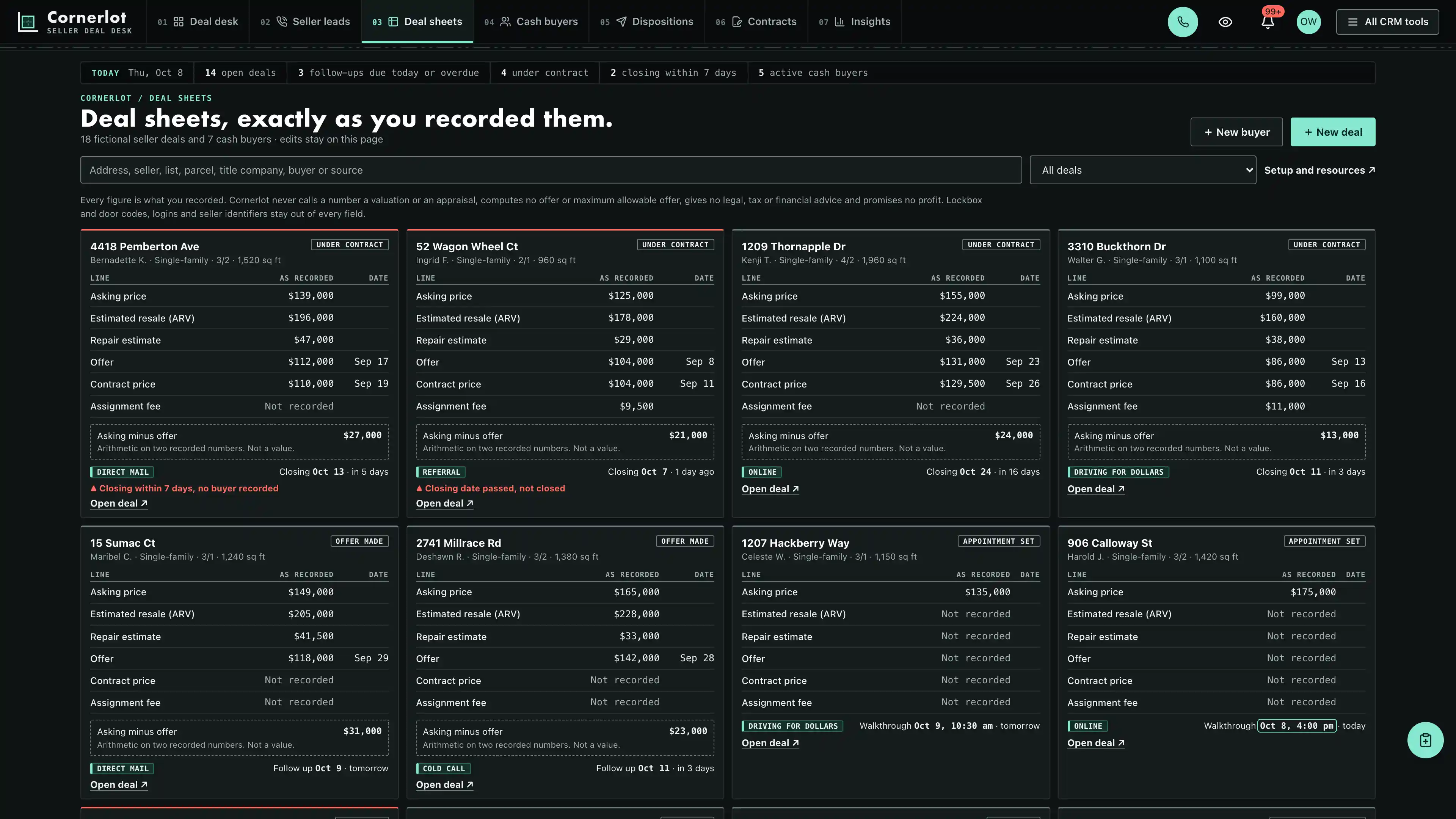Click the Deal sheets breadcrumb
This screenshot has height=819, width=1456.
(180, 98)
